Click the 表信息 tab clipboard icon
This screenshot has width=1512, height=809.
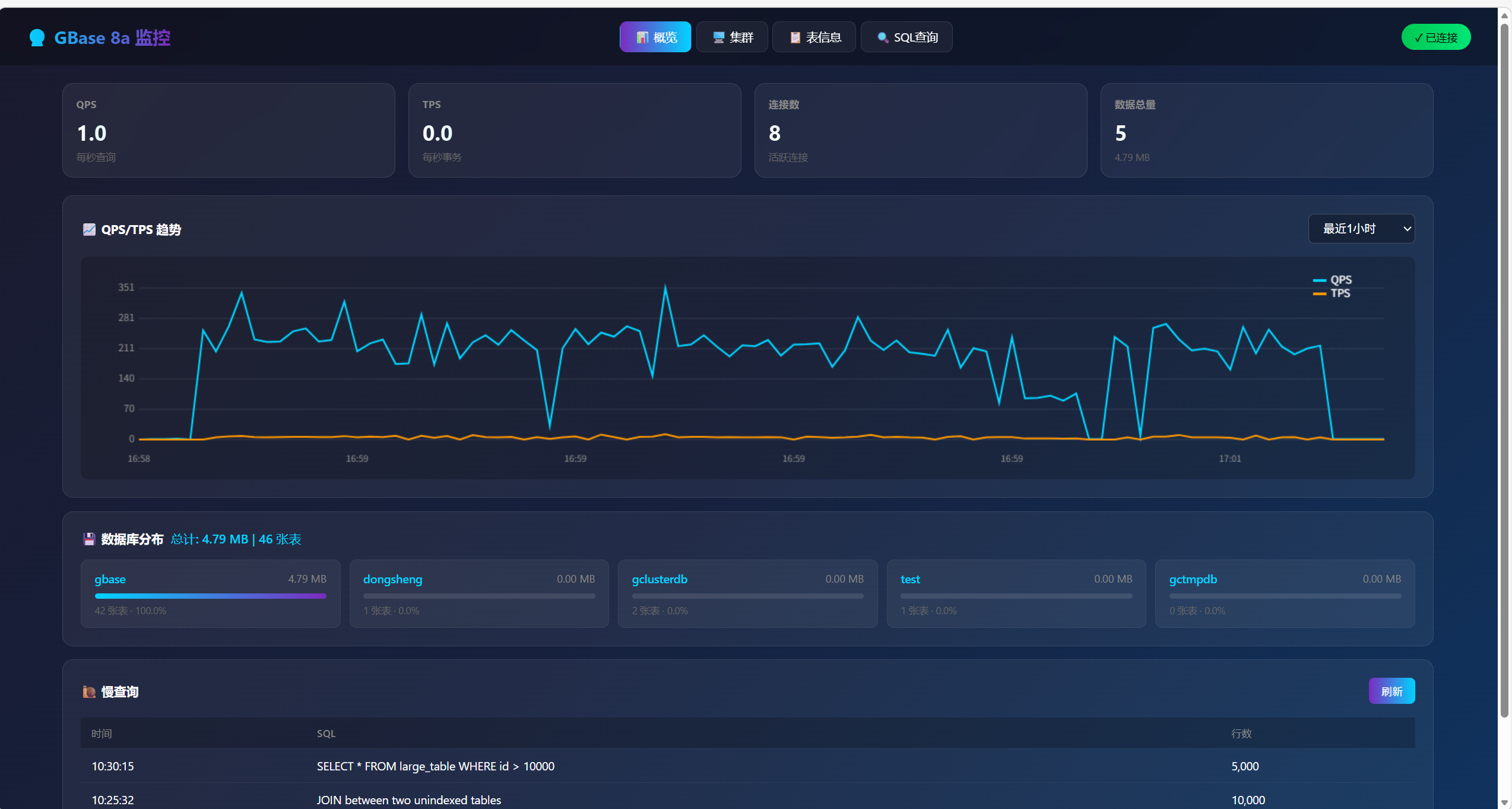(795, 37)
